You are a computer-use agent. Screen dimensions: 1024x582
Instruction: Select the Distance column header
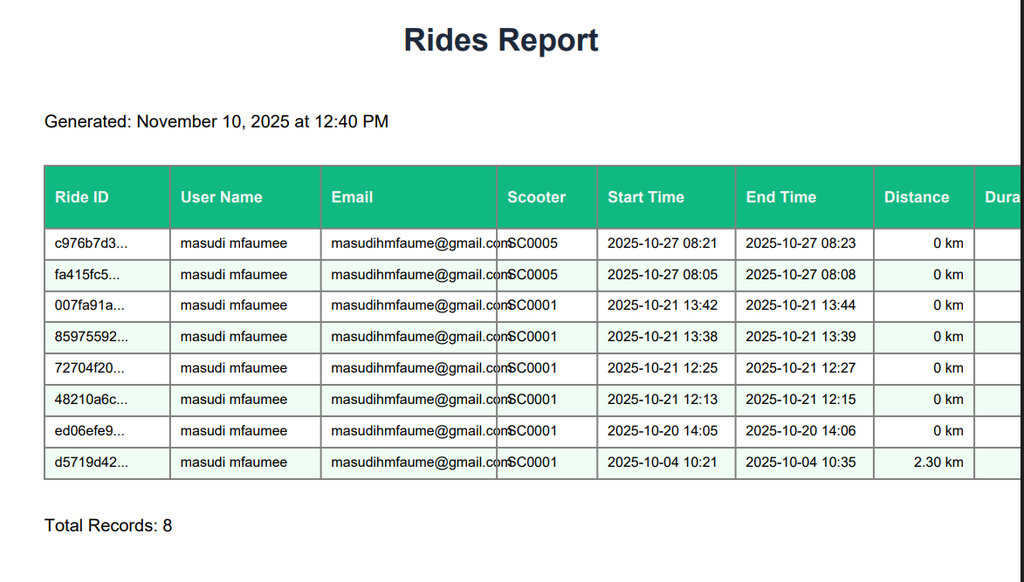[x=916, y=197]
